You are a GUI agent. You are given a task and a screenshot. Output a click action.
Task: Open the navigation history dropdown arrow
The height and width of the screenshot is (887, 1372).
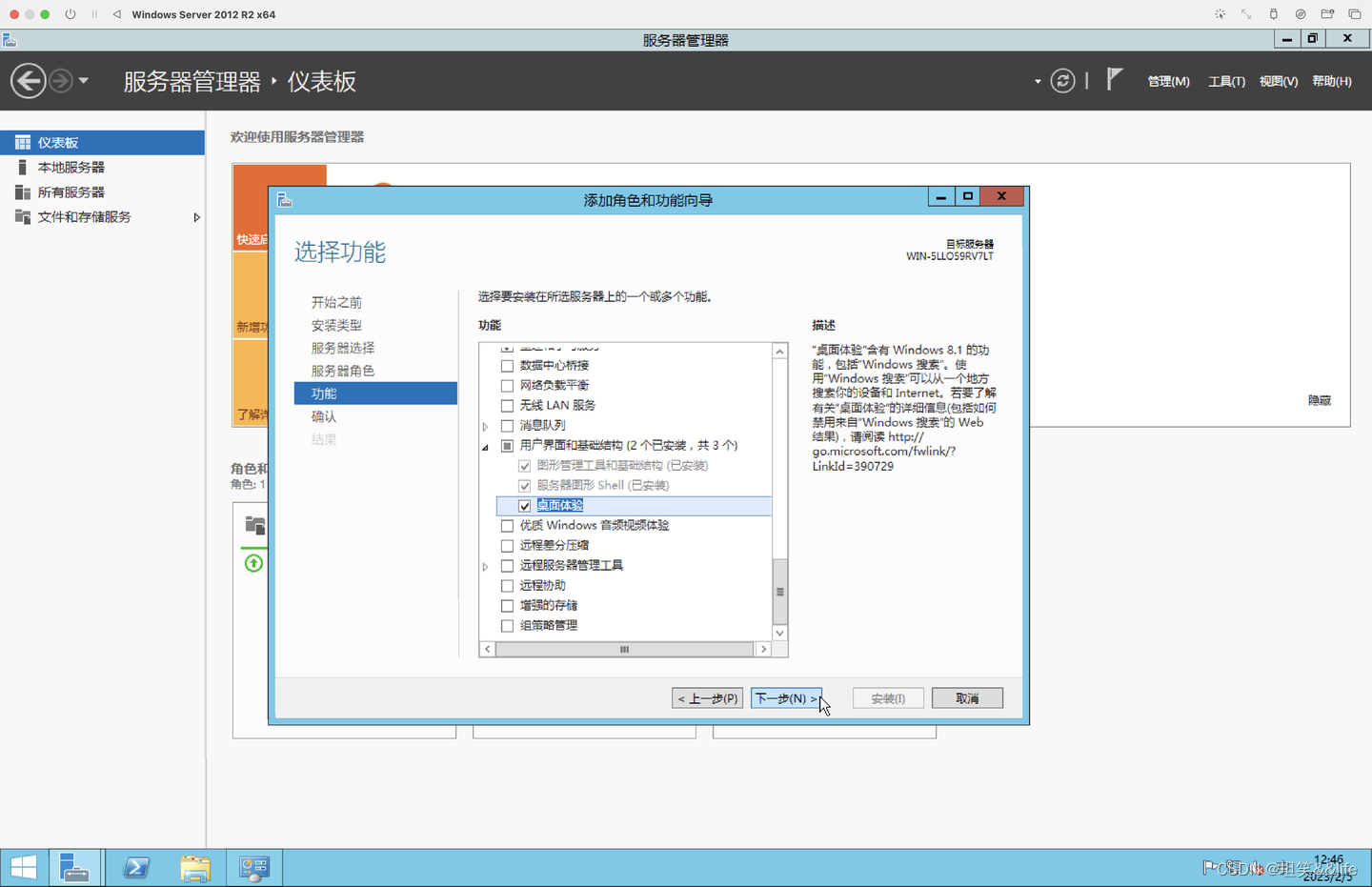click(84, 81)
